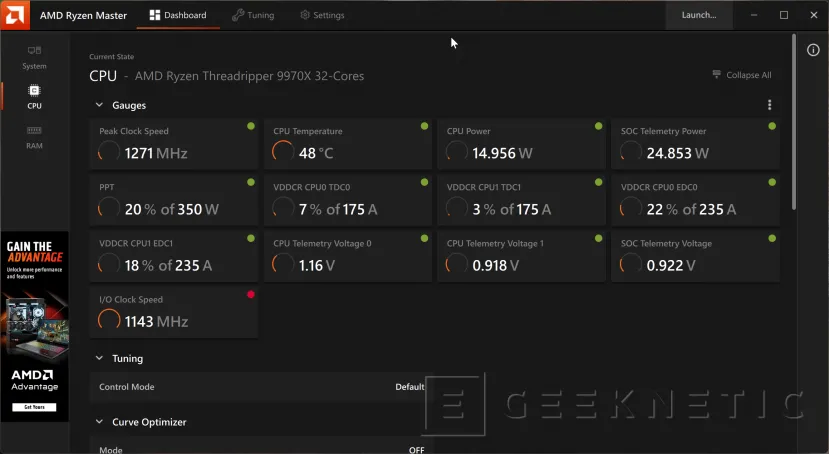Click the AMD Ryzen Threadripper 9970X title

coord(249,76)
